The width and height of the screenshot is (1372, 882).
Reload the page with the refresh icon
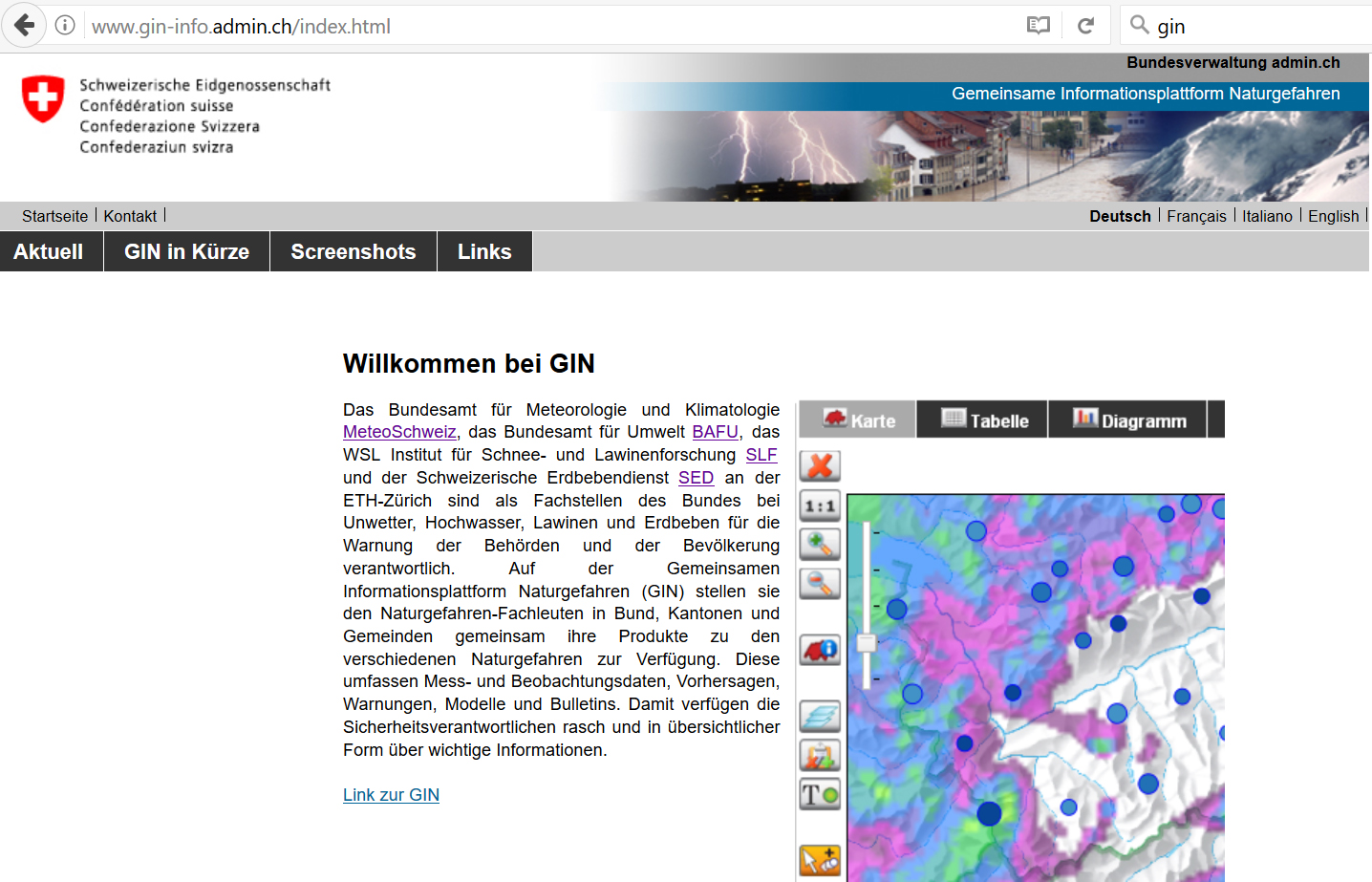1085,26
